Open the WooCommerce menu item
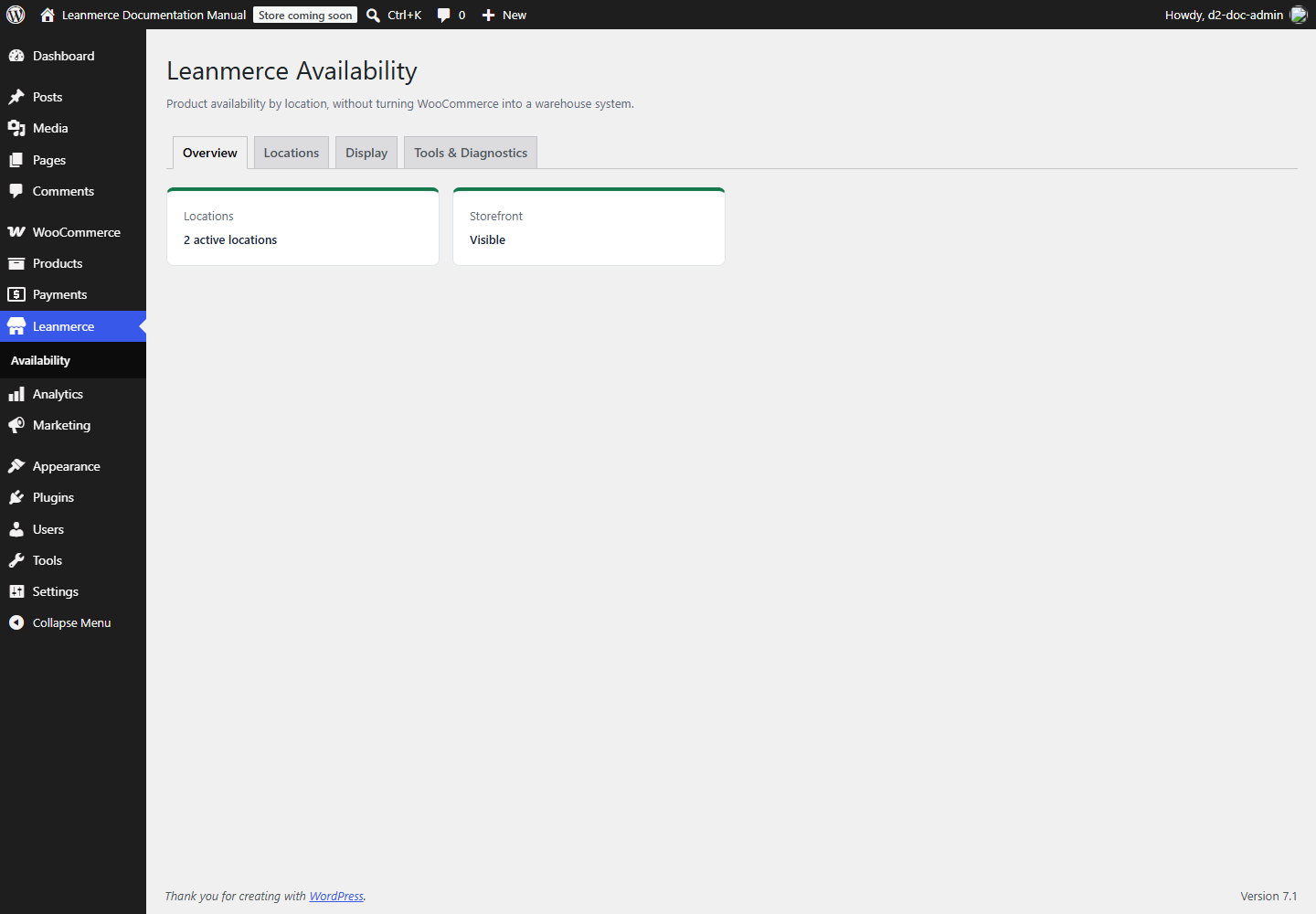1316x914 pixels. pyautogui.click(x=73, y=232)
